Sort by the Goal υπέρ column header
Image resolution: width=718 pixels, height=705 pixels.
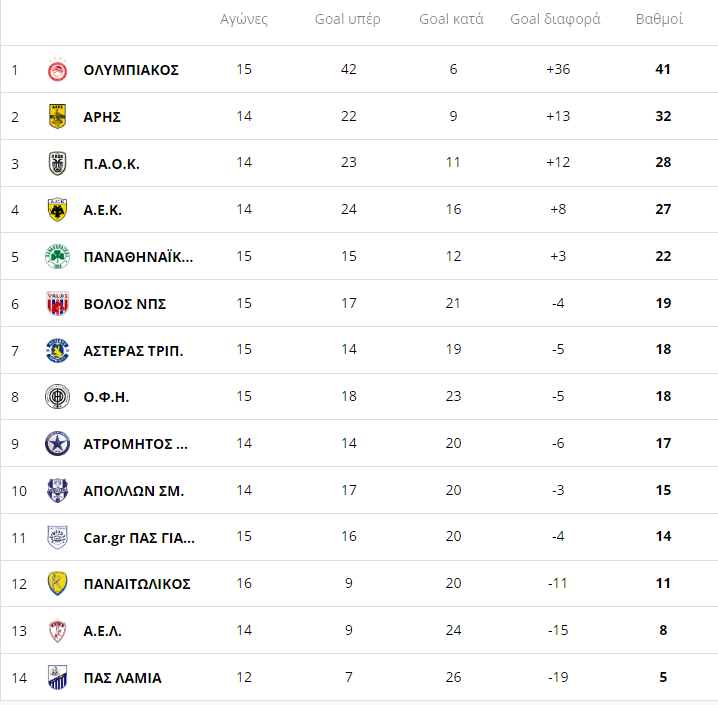(x=348, y=19)
